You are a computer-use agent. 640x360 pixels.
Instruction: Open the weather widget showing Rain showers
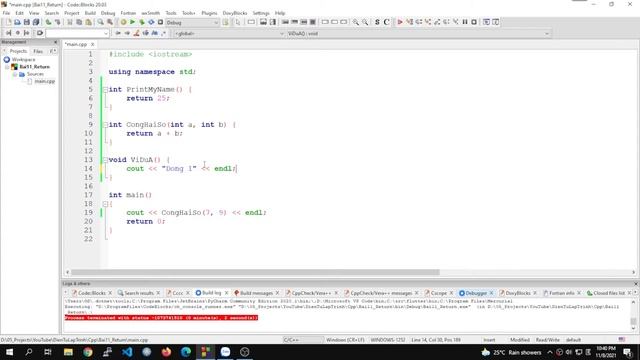(x=511, y=352)
